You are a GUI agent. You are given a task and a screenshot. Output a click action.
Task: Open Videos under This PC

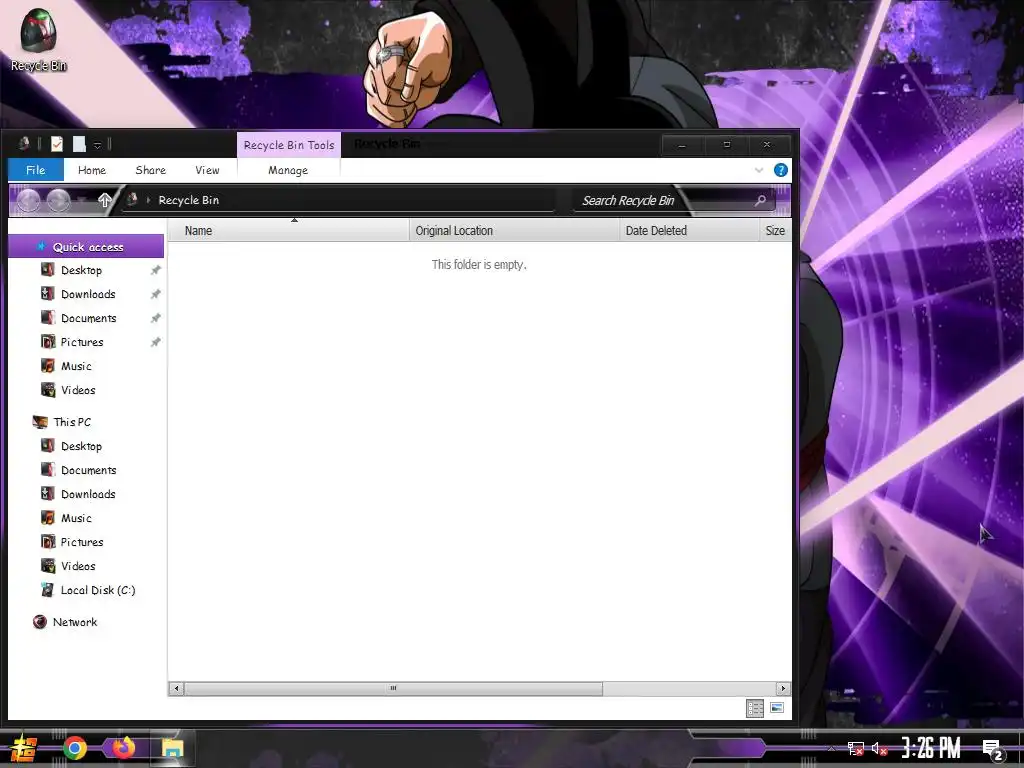click(x=78, y=566)
